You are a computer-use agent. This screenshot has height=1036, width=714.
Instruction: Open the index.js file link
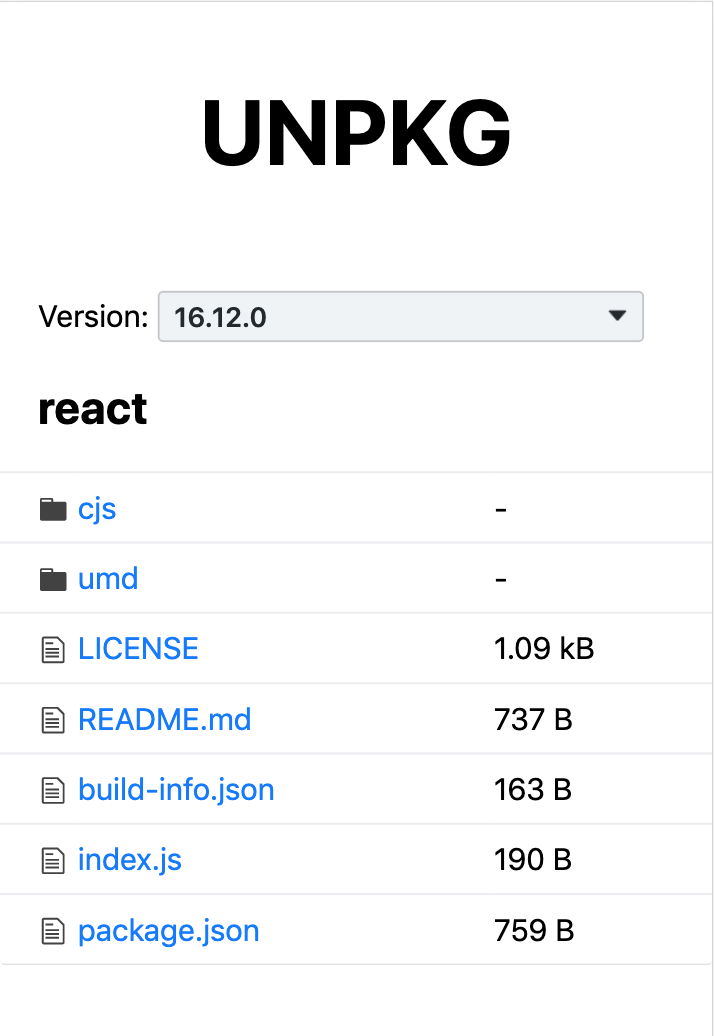[x=130, y=860]
